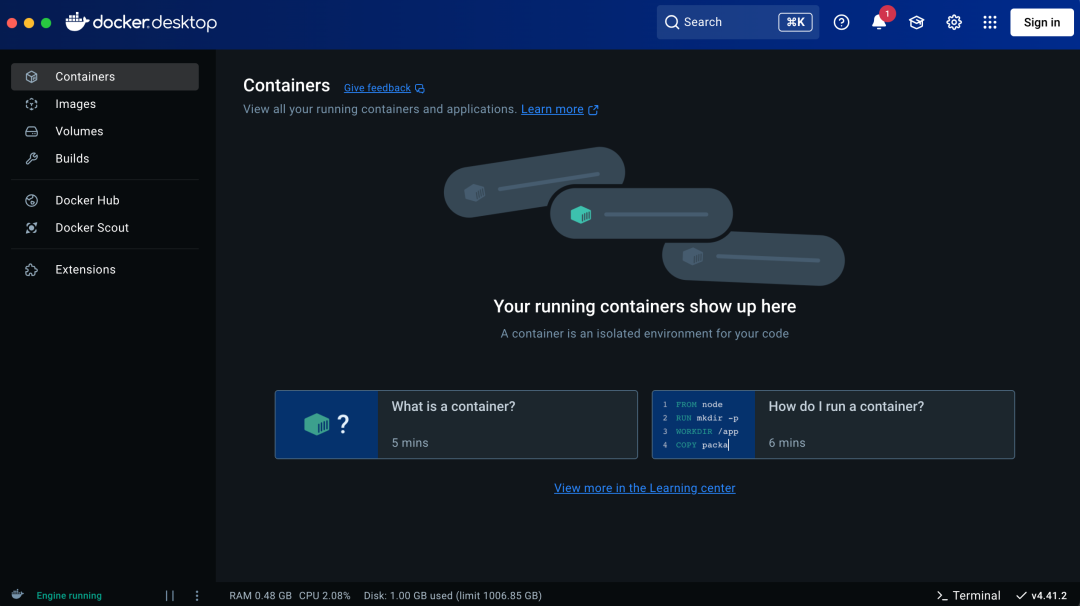Click the Volumes drive icon in sidebar
The height and width of the screenshot is (606, 1080).
tap(32, 132)
